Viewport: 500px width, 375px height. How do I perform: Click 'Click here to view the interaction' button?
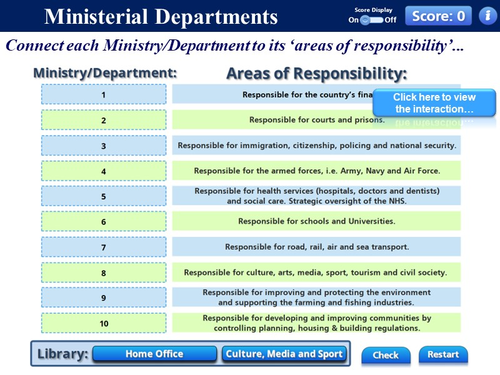434,103
